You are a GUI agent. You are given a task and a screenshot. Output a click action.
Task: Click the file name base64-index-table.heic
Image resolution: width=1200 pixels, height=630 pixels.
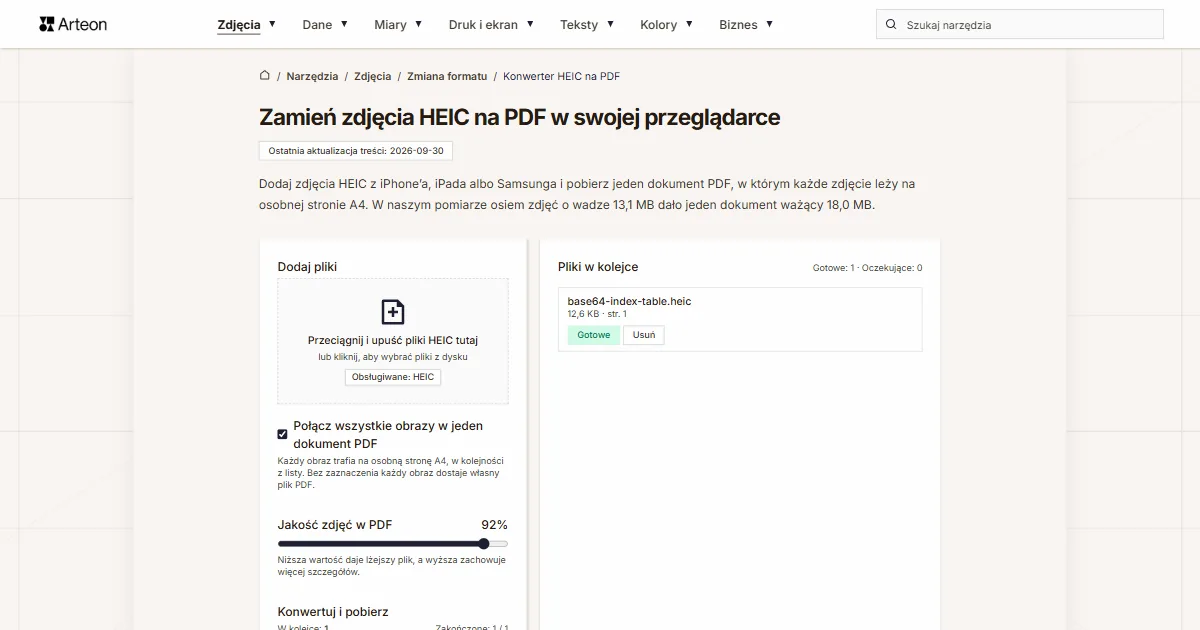629,301
